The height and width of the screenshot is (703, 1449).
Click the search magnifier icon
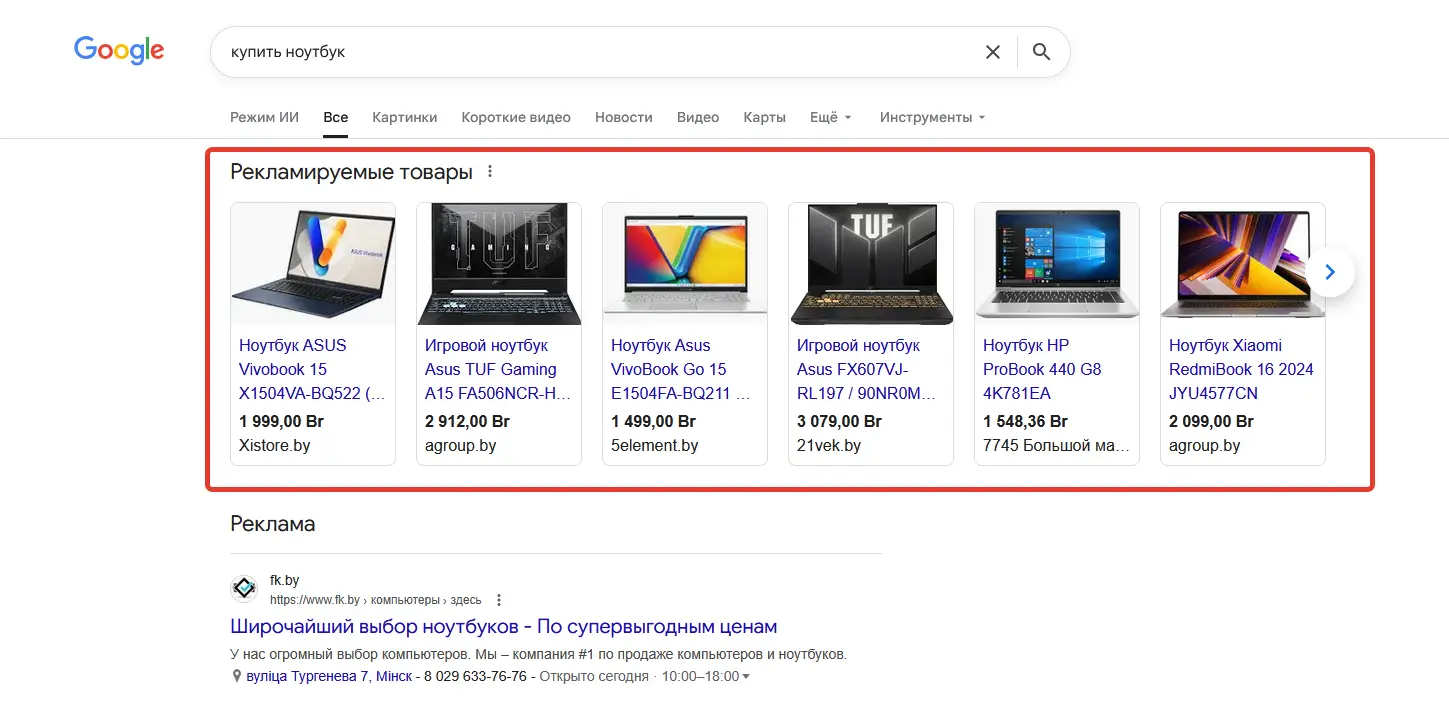[1040, 51]
